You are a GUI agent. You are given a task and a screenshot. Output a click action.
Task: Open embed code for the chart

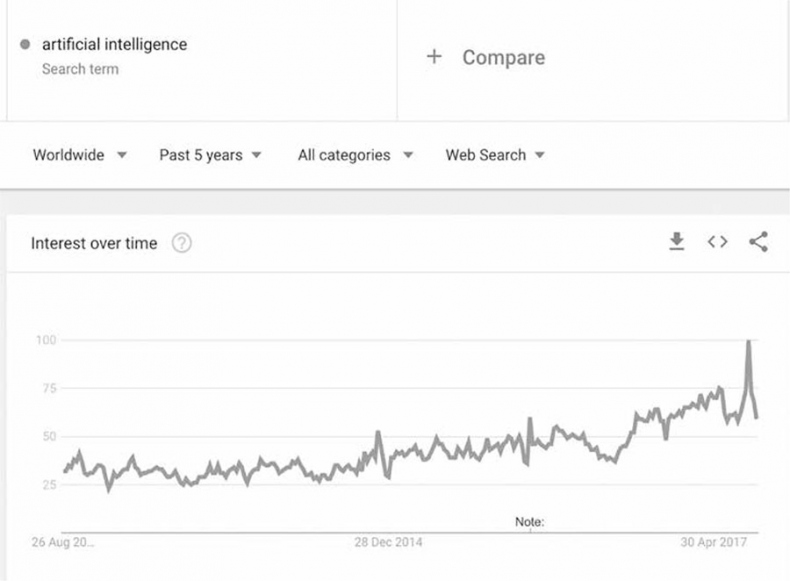pyautogui.click(x=717, y=241)
